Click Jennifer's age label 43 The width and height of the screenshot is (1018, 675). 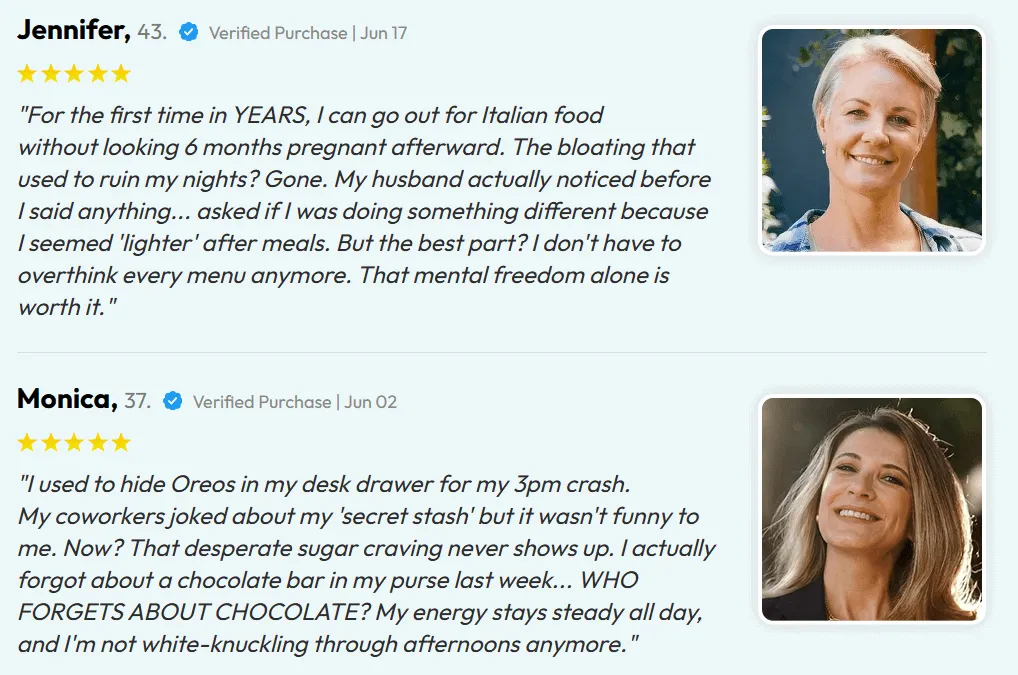(x=152, y=32)
